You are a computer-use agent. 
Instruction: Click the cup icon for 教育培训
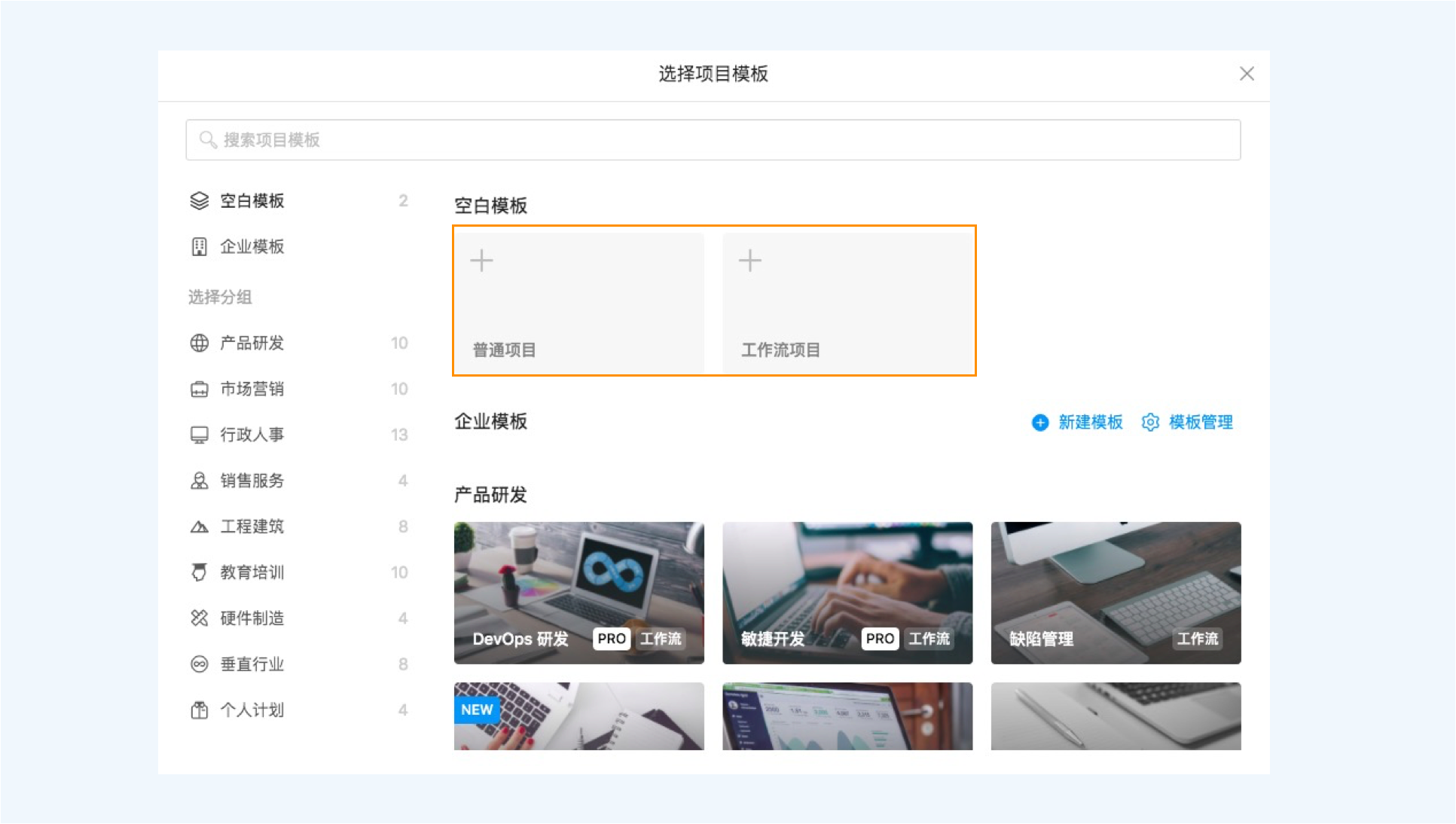click(199, 572)
